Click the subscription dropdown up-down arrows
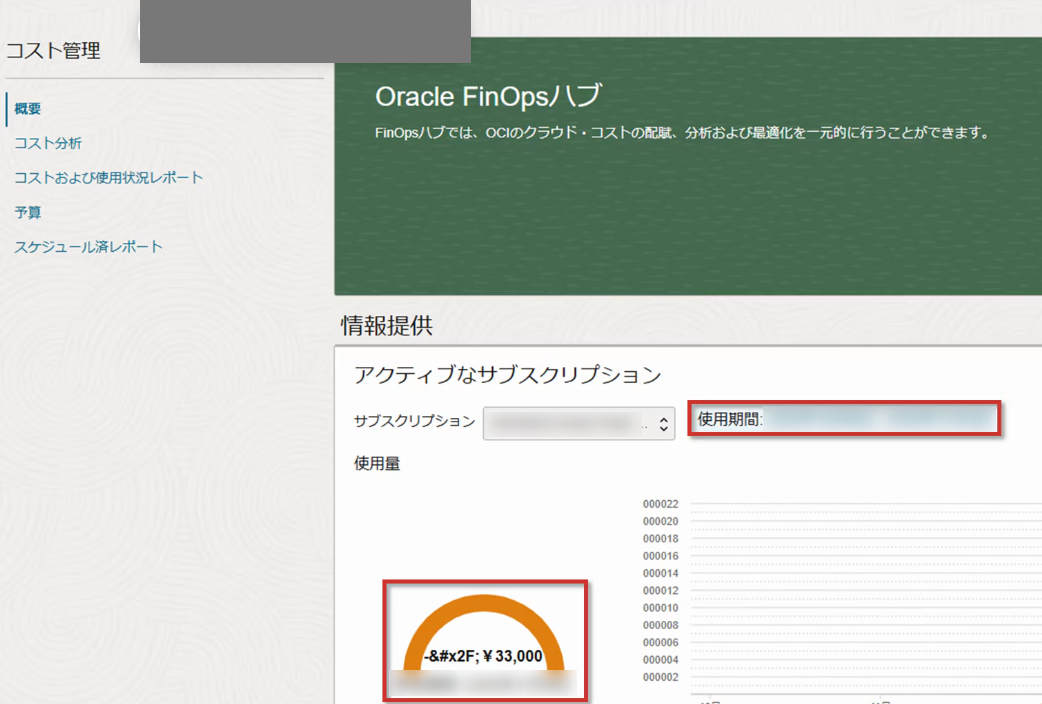This screenshot has width=1042, height=704. (x=663, y=424)
